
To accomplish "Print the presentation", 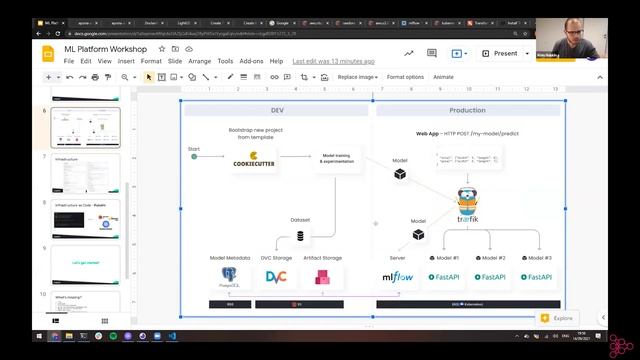I will [95, 77].
